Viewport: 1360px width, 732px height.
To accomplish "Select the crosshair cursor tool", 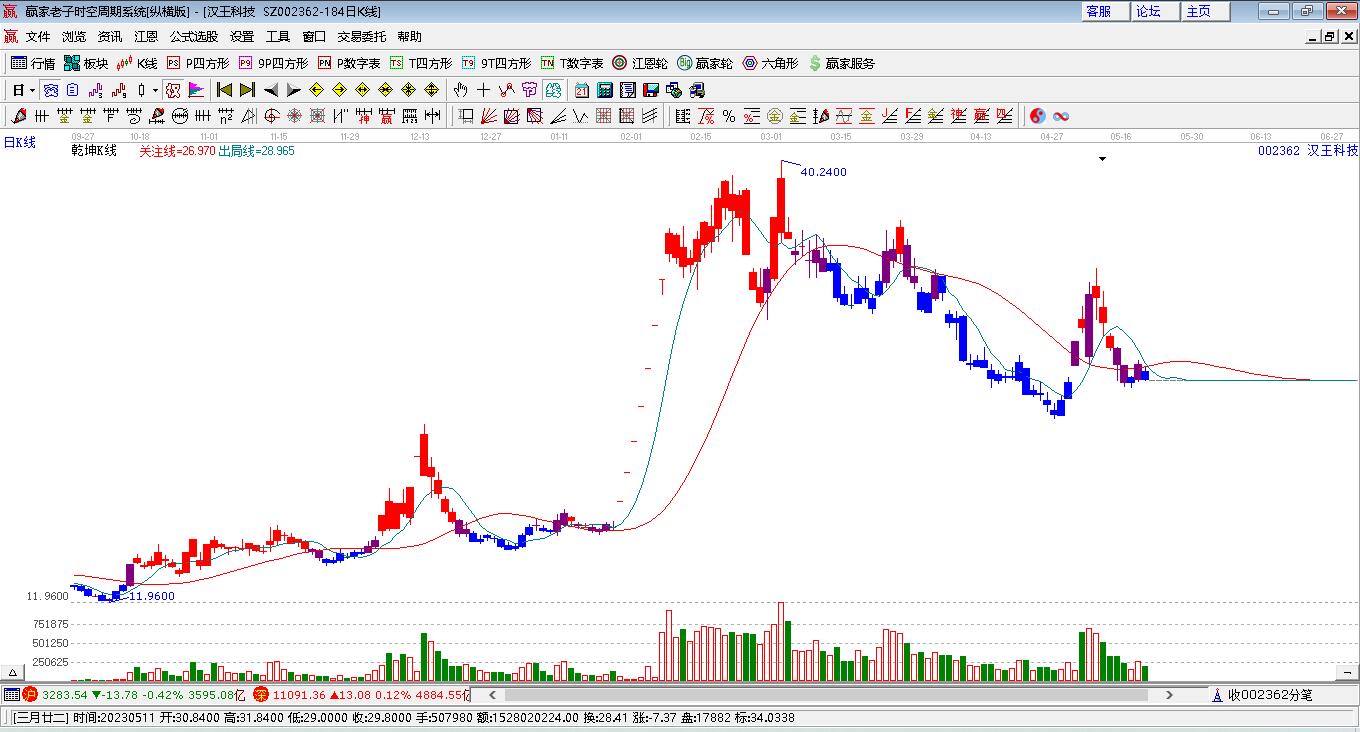I will point(484,90).
